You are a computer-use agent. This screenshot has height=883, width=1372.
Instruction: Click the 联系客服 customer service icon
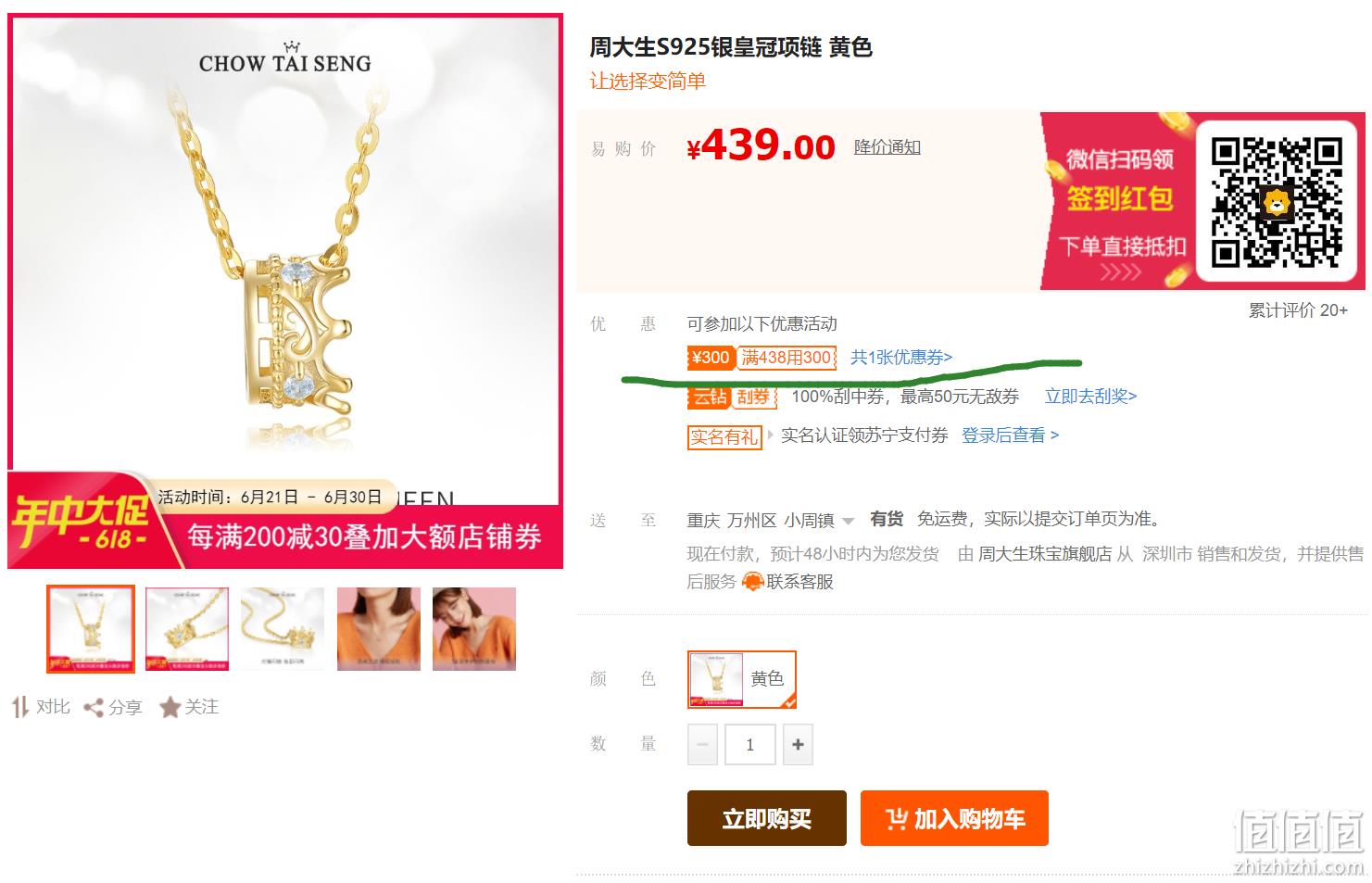[x=752, y=582]
